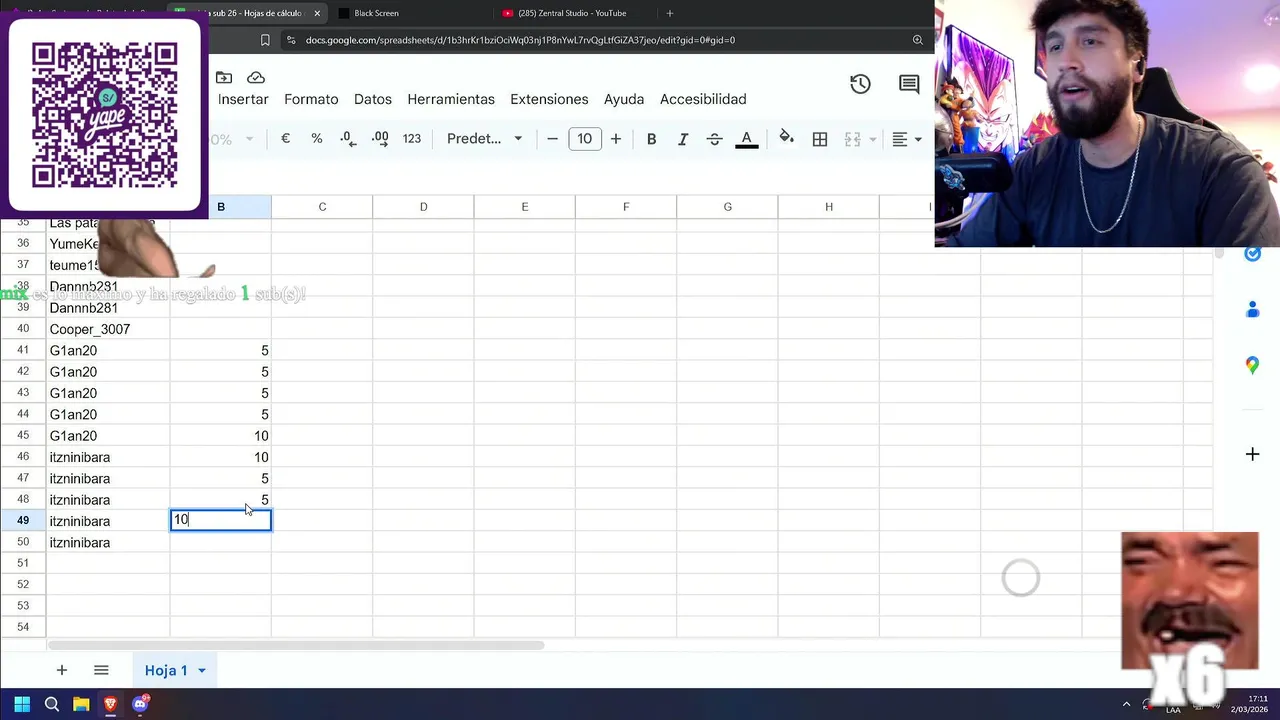Apply strikethrough formatting
Viewport: 1280px width, 720px height.
(714, 139)
